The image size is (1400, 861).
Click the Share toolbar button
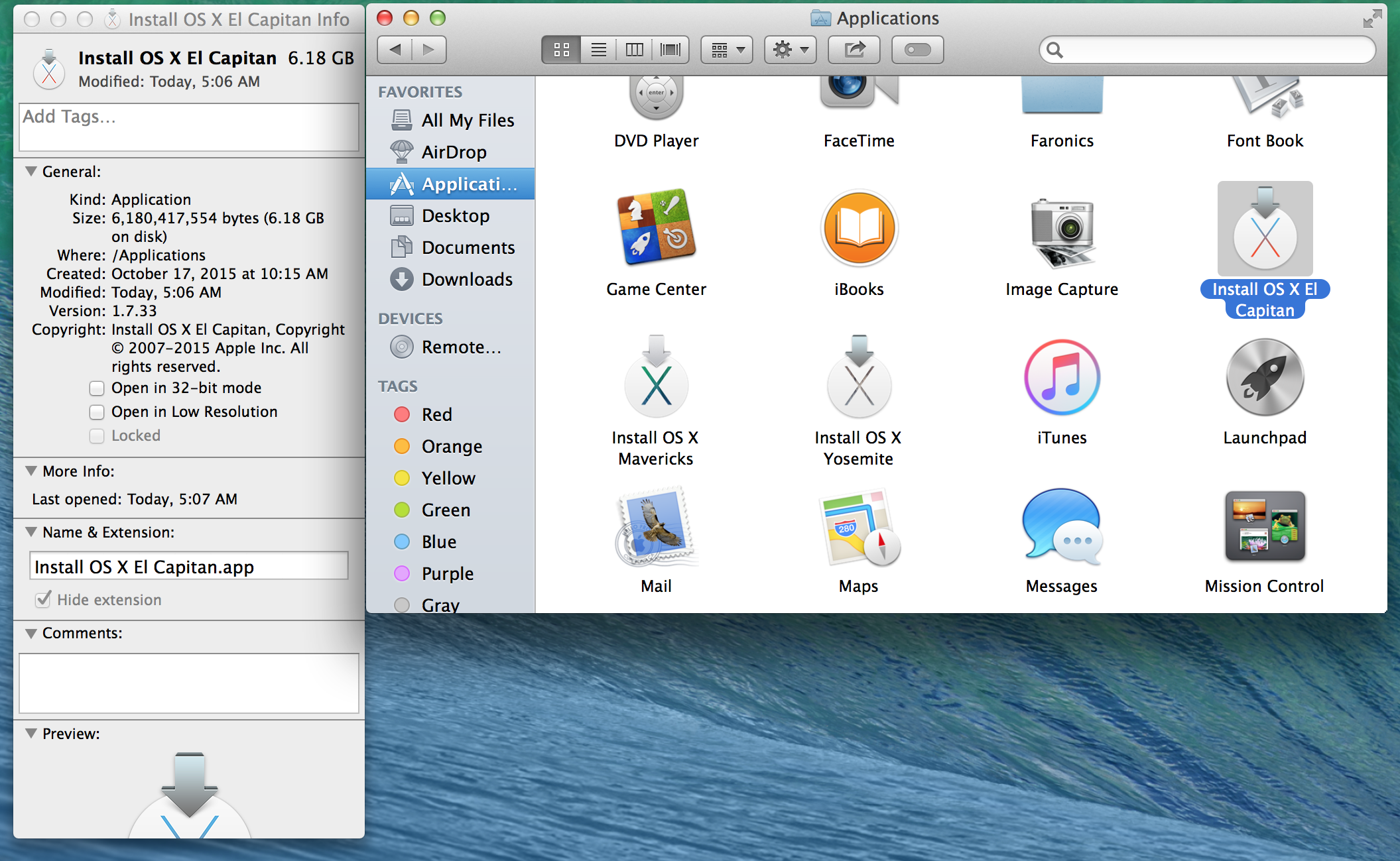coord(854,50)
